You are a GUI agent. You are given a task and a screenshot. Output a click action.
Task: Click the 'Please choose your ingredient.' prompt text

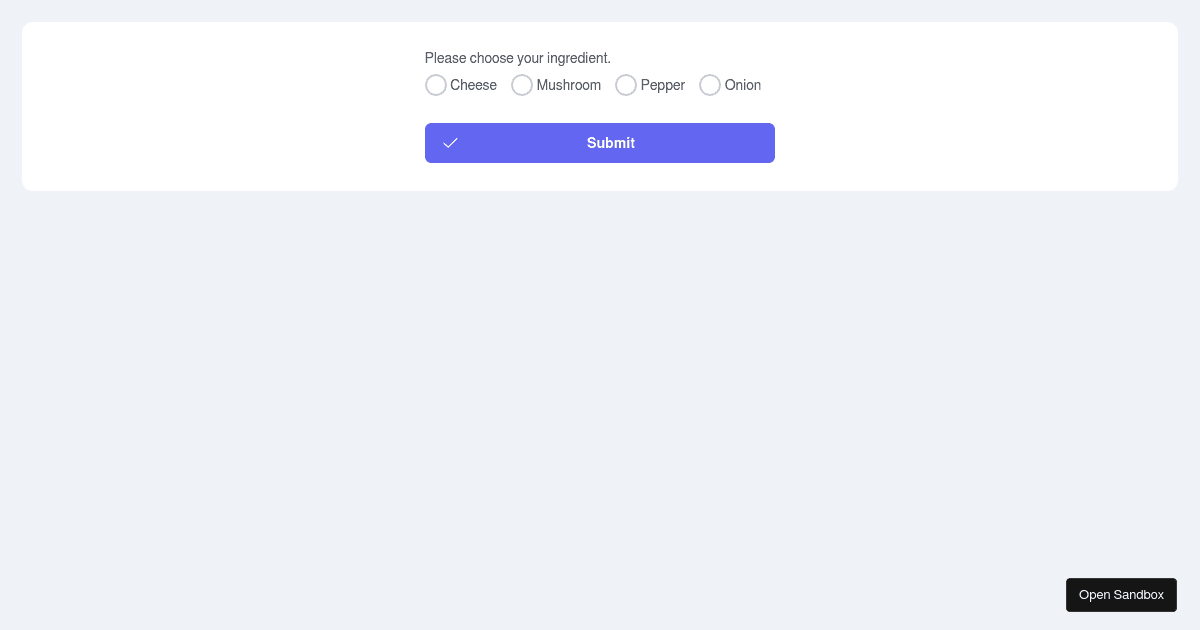518,58
